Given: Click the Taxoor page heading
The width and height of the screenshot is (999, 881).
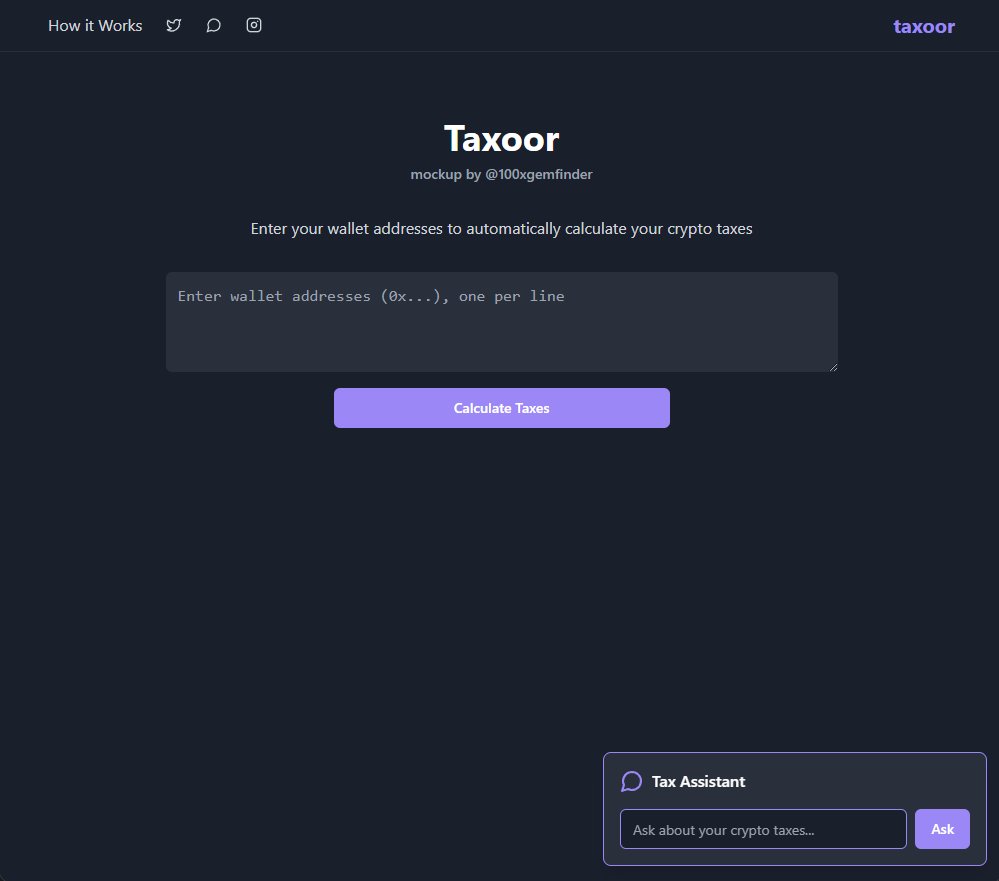Looking at the screenshot, I should click(501, 138).
